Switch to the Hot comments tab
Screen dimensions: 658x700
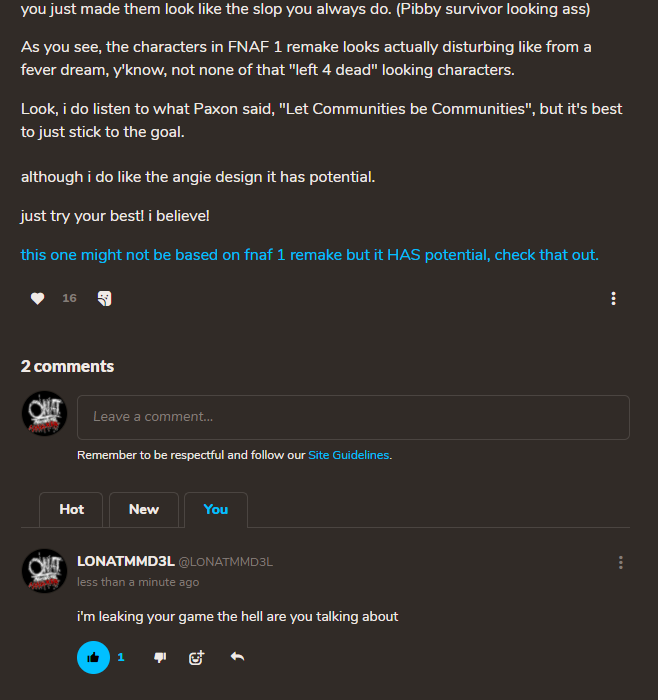pyautogui.click(x=72, y=509)
